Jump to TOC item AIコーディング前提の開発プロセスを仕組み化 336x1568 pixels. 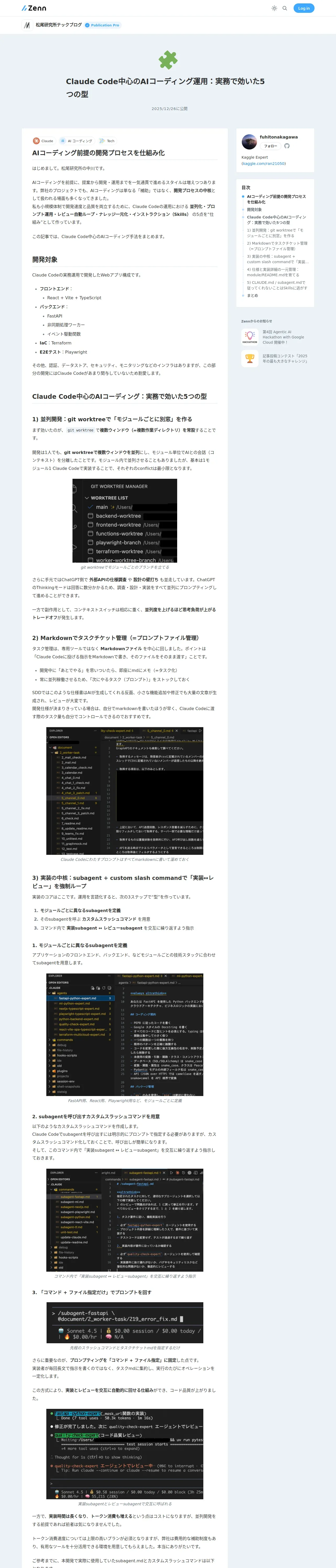click(x=276, y=199)
